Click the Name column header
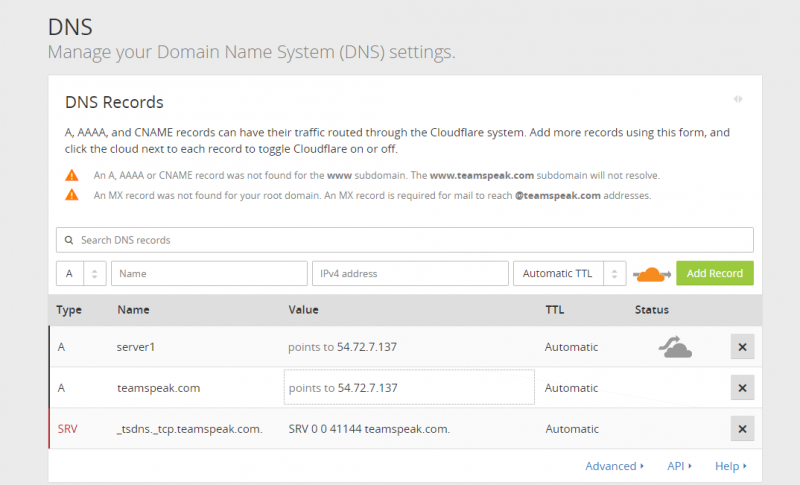This screenshot has width=800, height=485. click(x=133, y=310)
